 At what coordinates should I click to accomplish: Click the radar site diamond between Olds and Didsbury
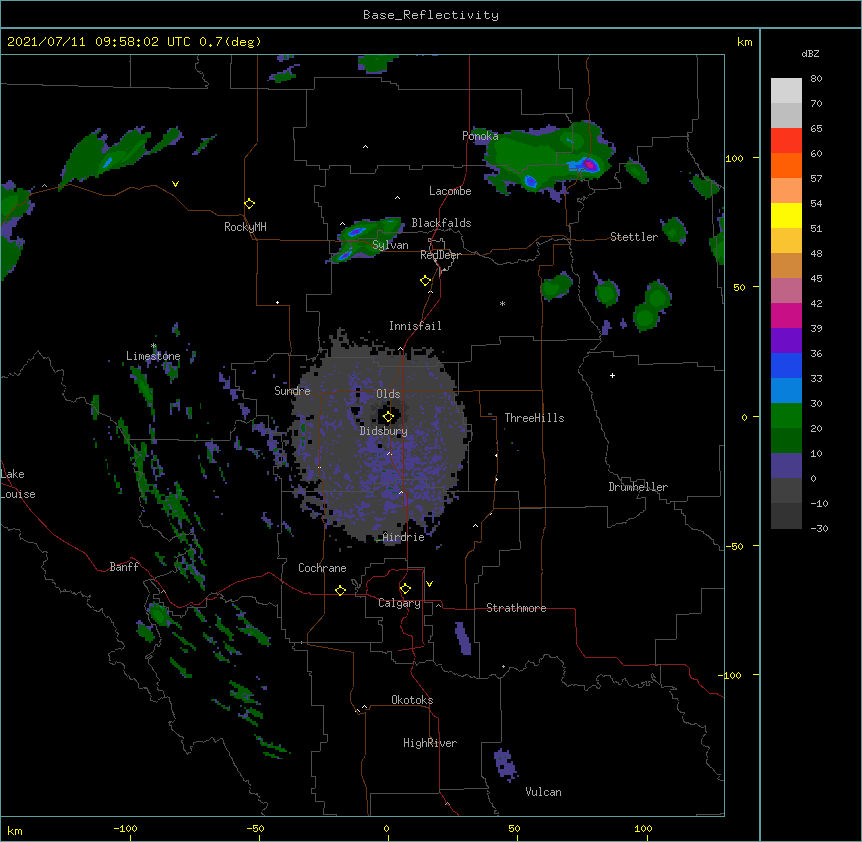point(389,417)
